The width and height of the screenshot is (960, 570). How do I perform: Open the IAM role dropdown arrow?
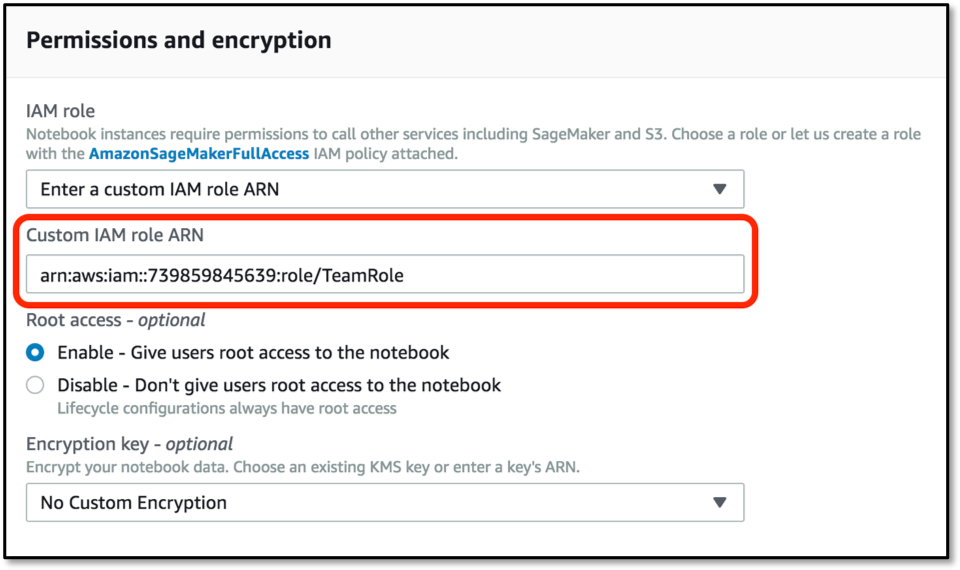(719, 189)
